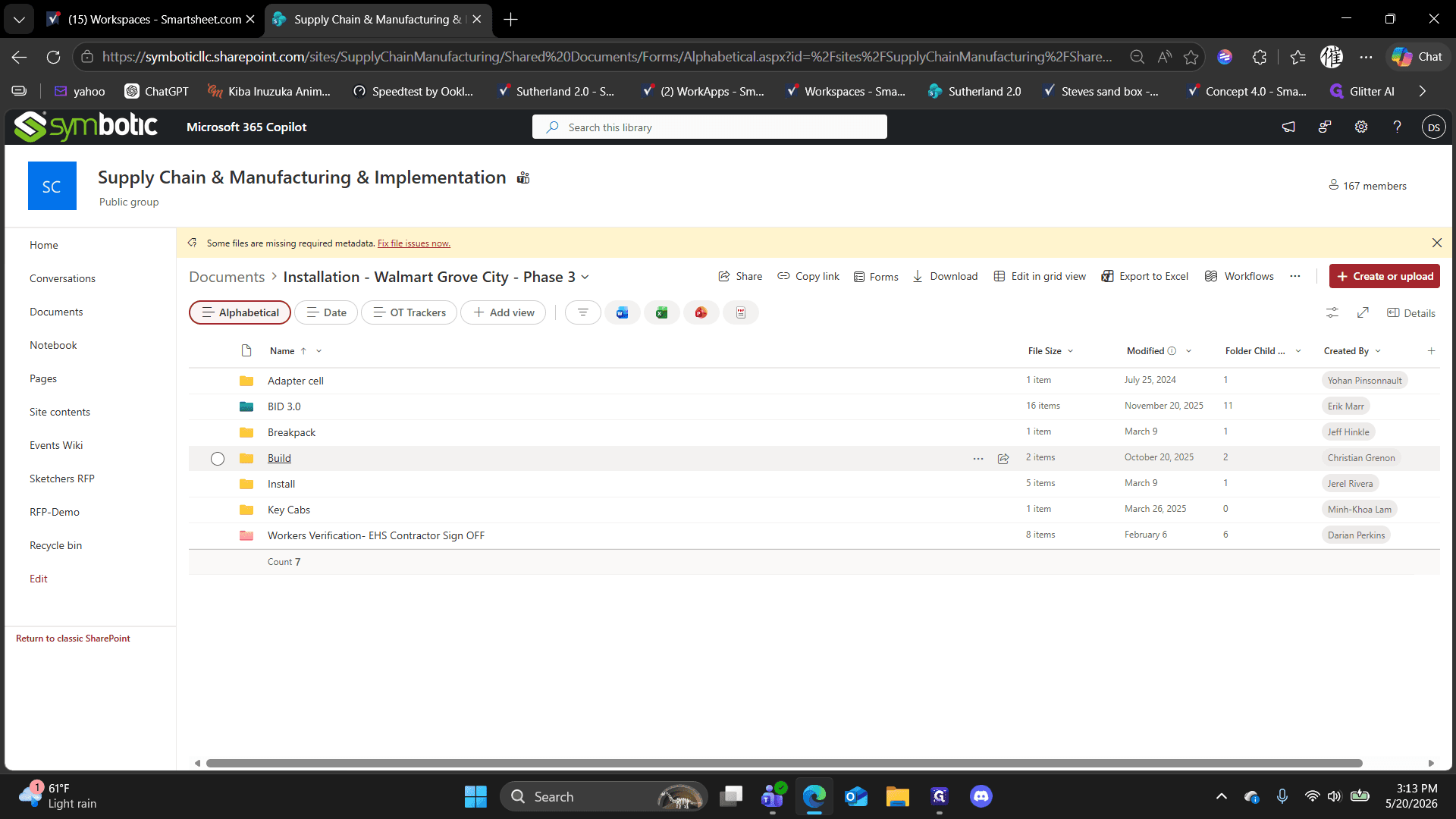Click Search this library field
1456x819 pixels.
pyautogui.click(x=710, y=127)
